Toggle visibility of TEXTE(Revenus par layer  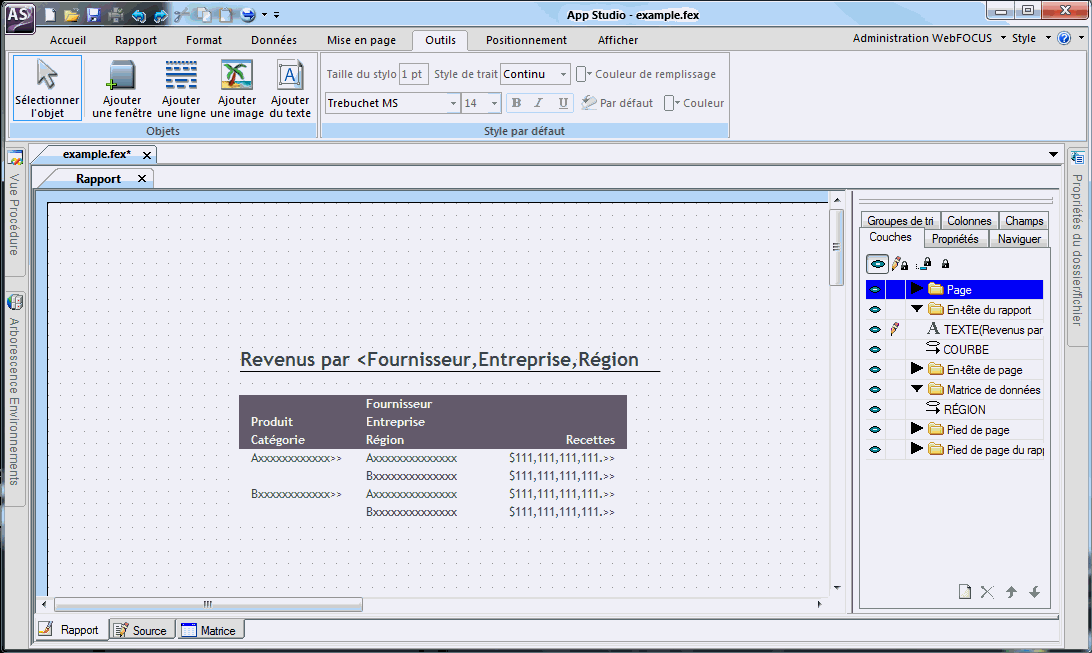(875, 330)
